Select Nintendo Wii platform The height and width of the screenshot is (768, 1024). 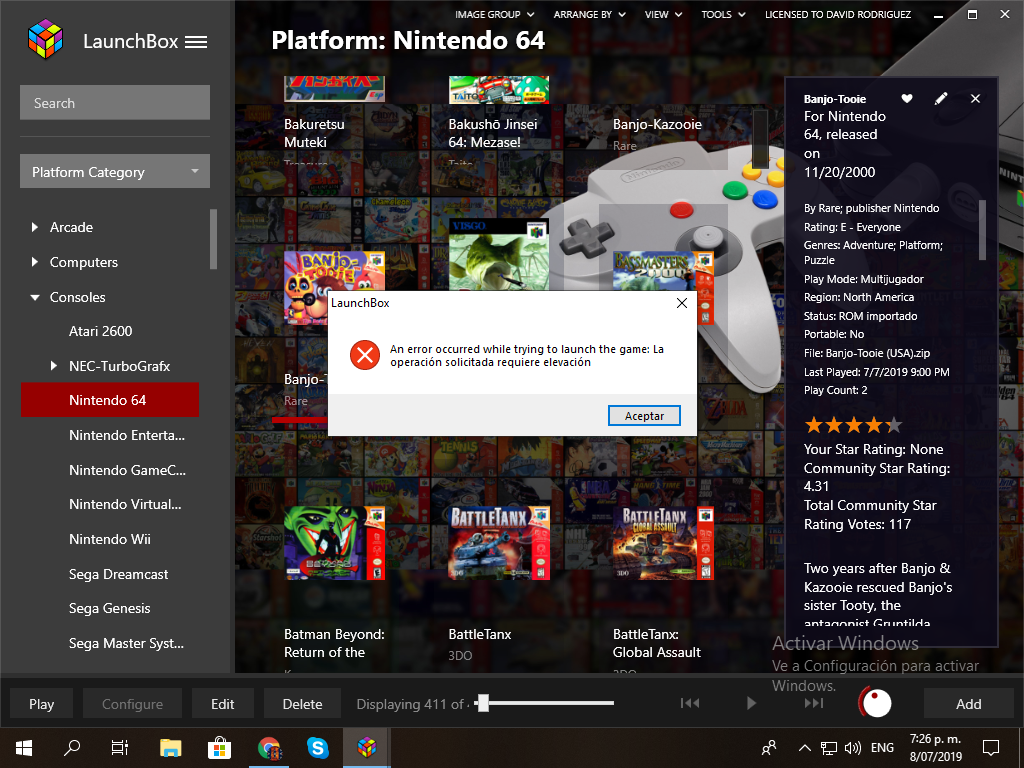(x=110, y=539)
